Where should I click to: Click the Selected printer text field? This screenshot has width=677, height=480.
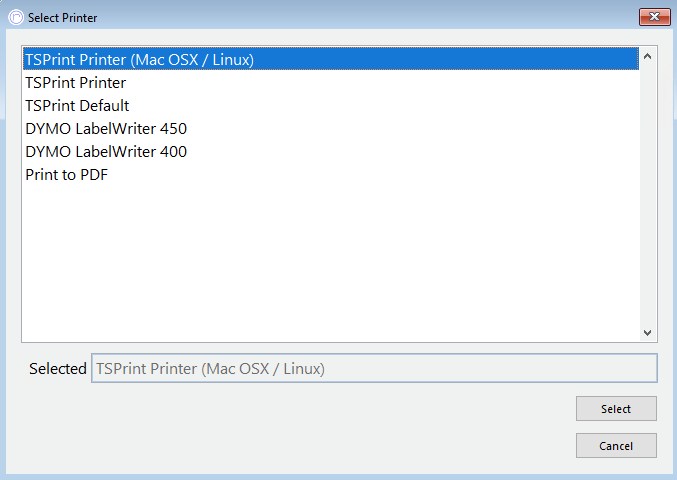coord(374,368)
